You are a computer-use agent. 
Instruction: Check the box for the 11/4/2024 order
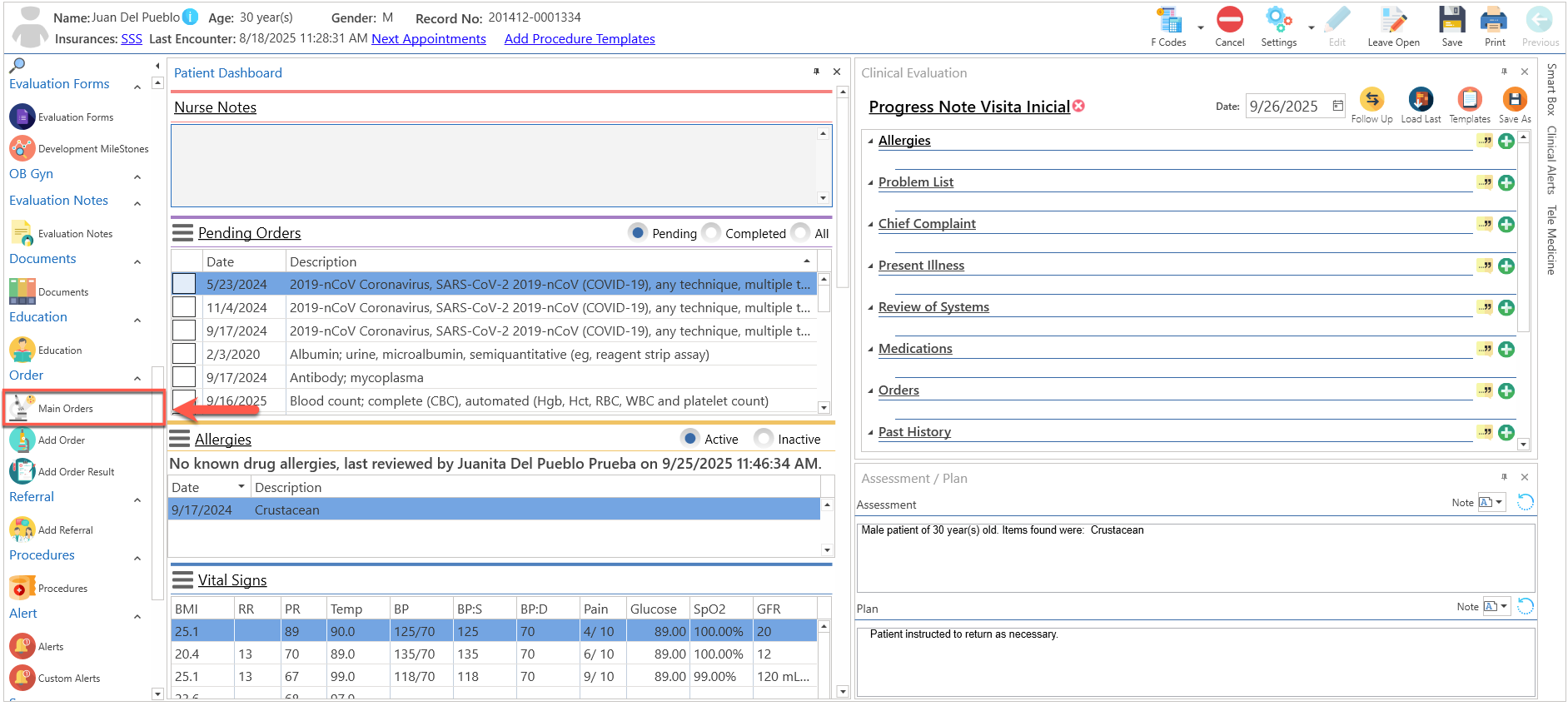tap(184, 307)
